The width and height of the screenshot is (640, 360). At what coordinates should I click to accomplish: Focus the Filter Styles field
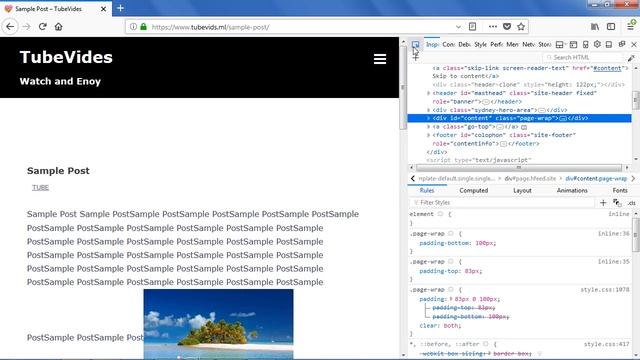(502, 202)
